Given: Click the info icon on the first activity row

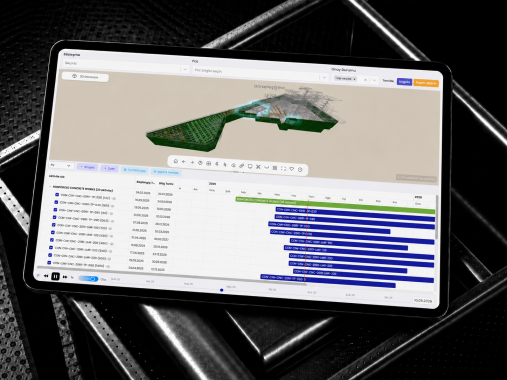Looking at the screenshot, I should tap(114, 198).
